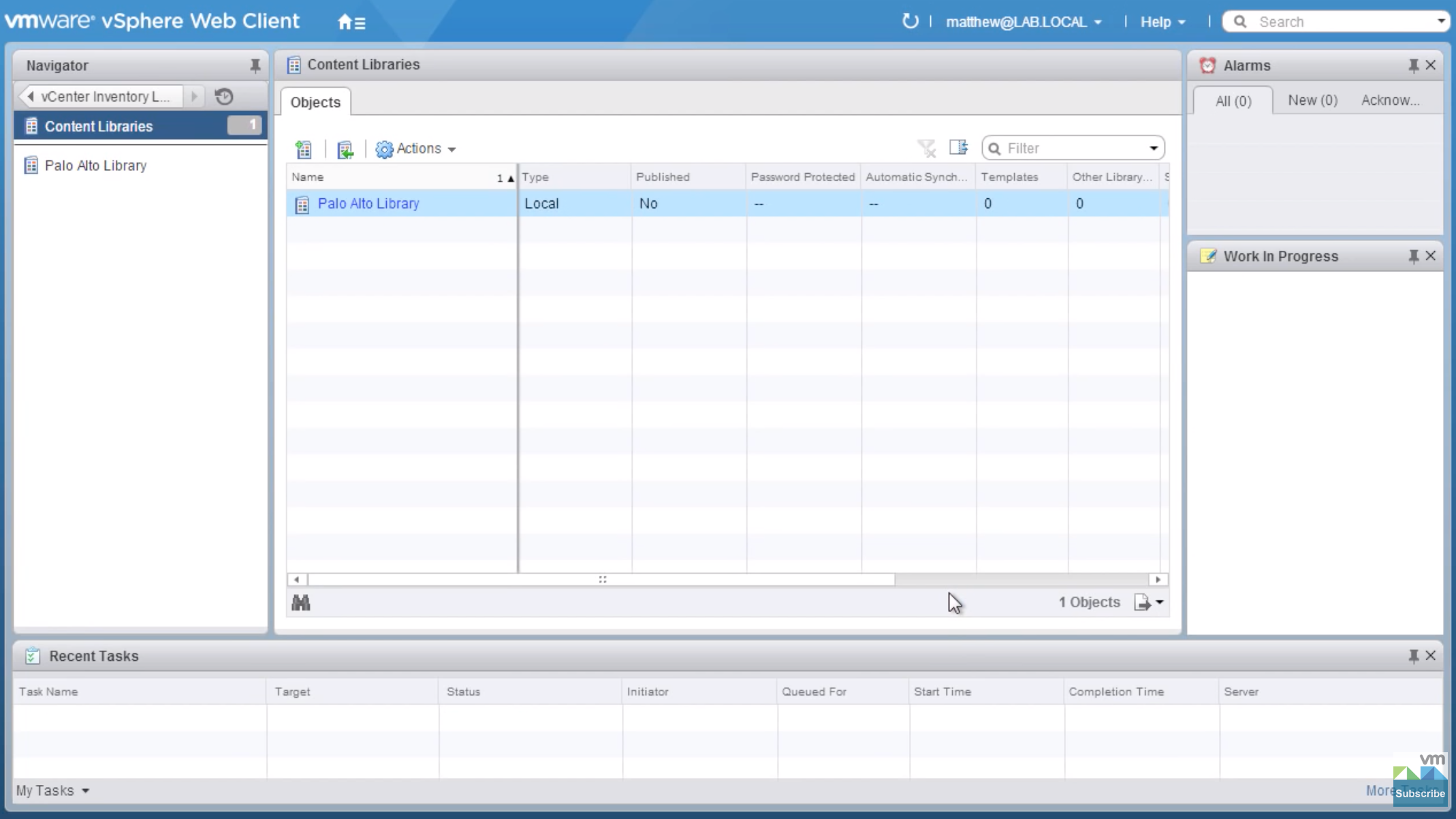Click the Filter input field
This screenshot has width=1456, height=819.
(x=1072, y=148)
